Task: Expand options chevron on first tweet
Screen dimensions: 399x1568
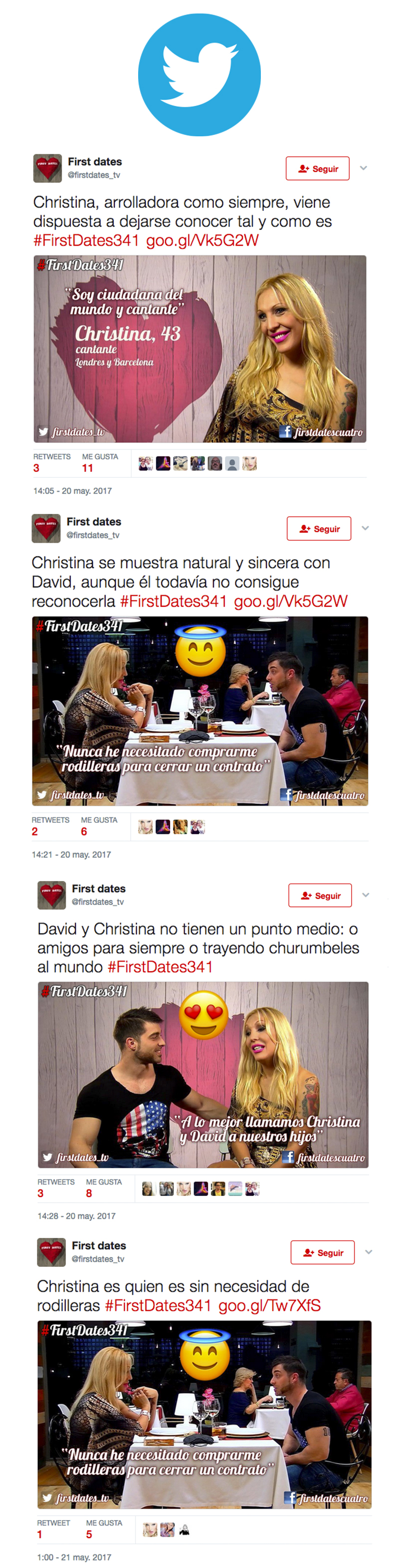Action: click(x=363, y=168)
